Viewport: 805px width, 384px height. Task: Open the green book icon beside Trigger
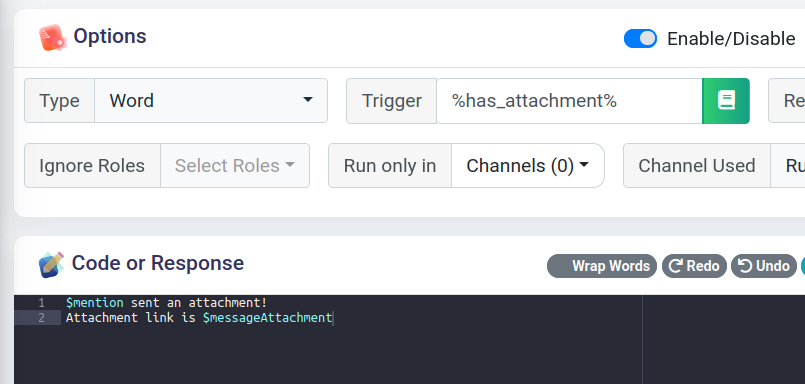[x=726, y=101]
